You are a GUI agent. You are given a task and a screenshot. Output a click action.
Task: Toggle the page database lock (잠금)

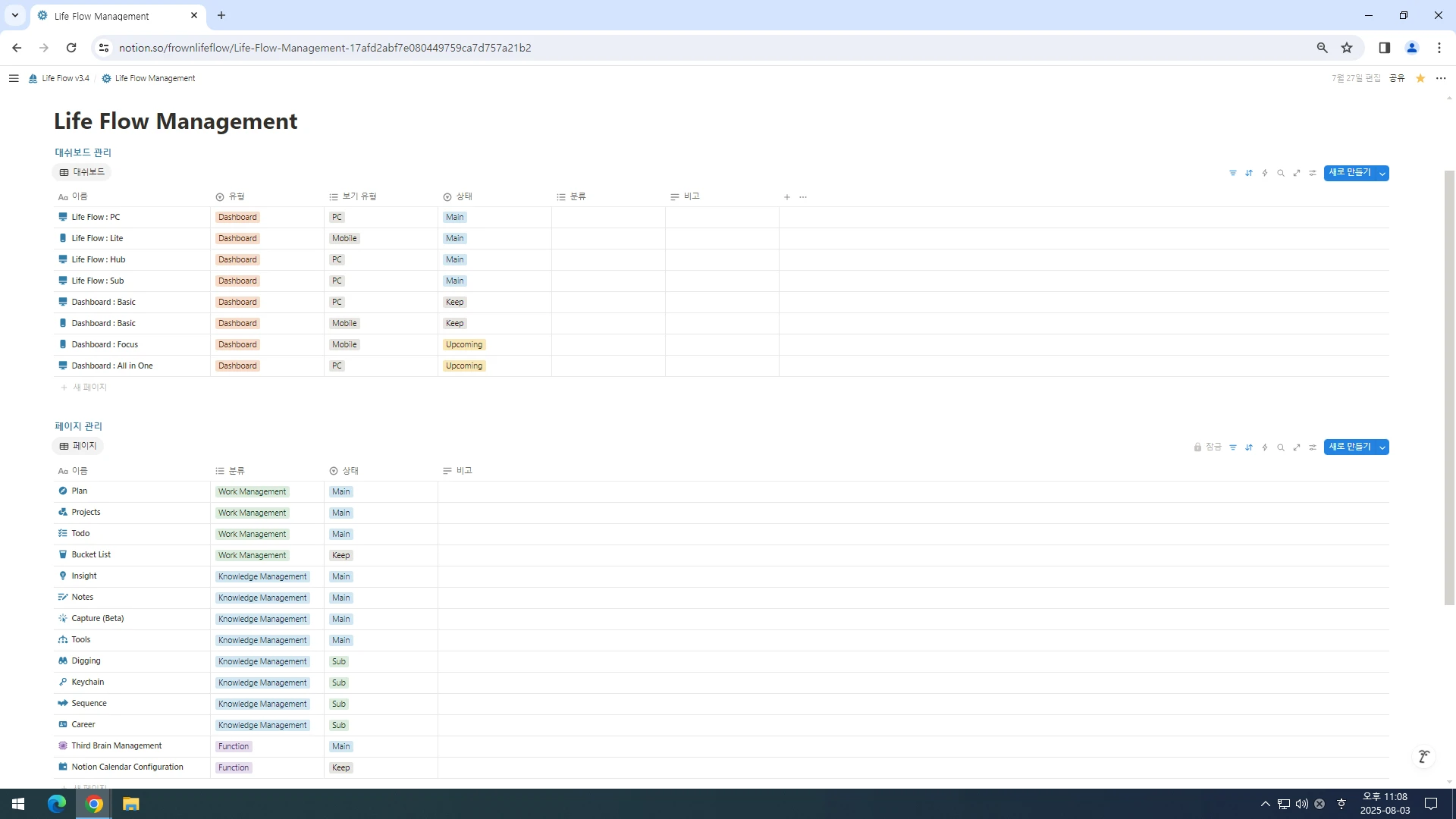[x=1207, y=447]
